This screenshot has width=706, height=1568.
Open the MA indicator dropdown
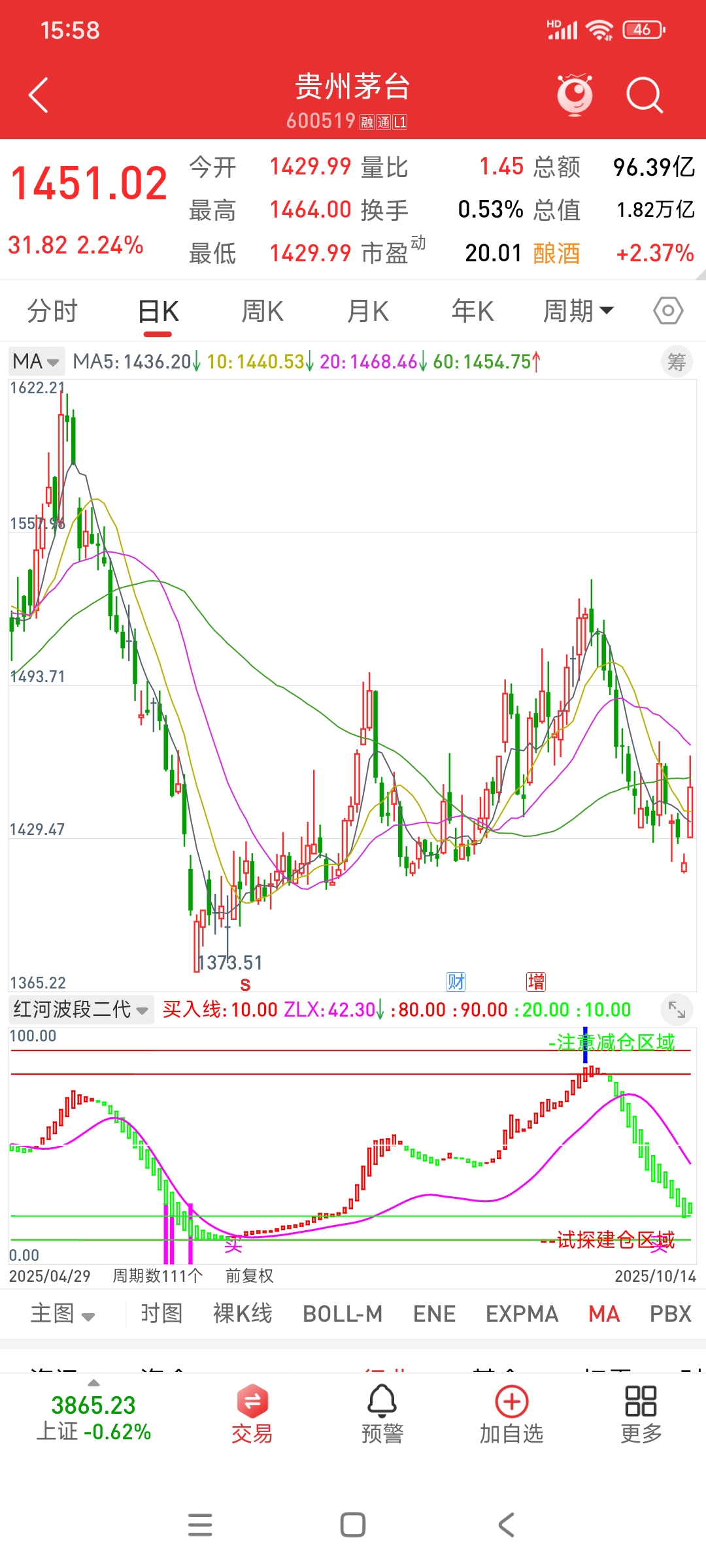(x=36, y=361)
